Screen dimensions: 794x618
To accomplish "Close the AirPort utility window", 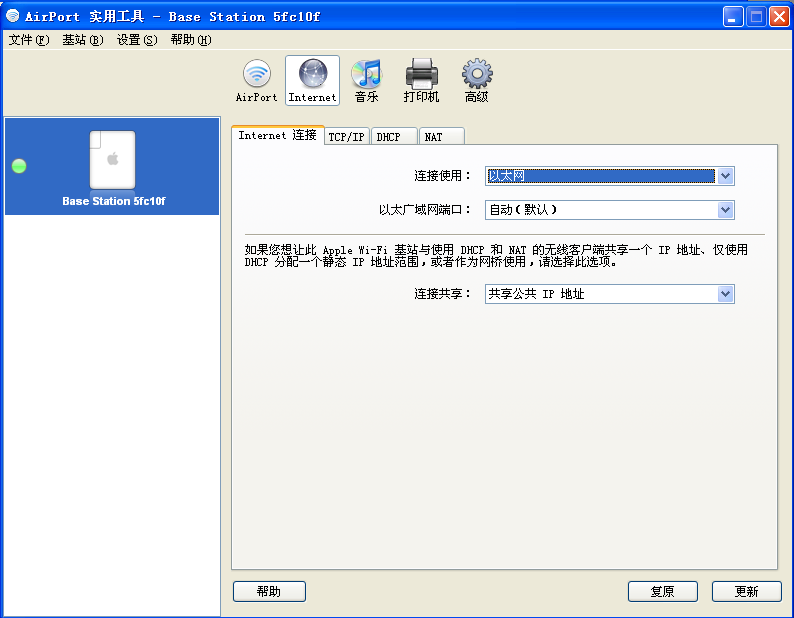I will (779, 17).
